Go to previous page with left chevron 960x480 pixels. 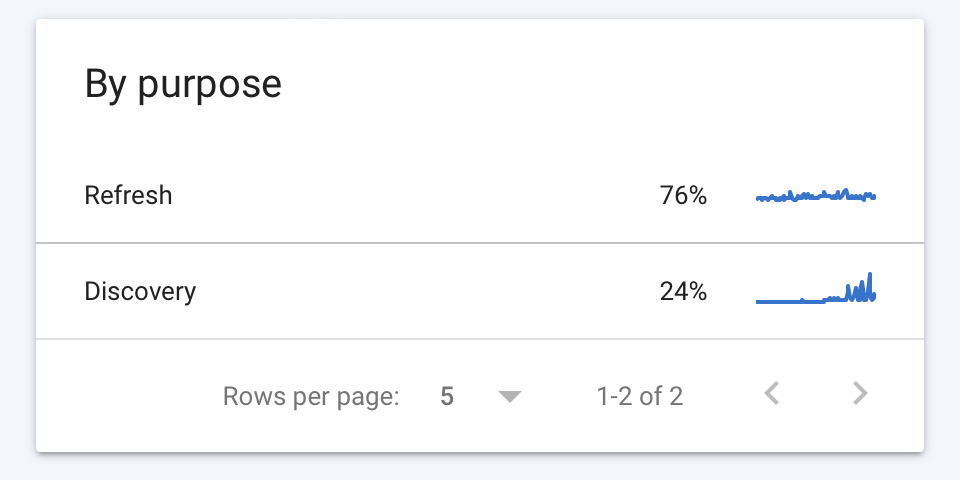(771, 393)
